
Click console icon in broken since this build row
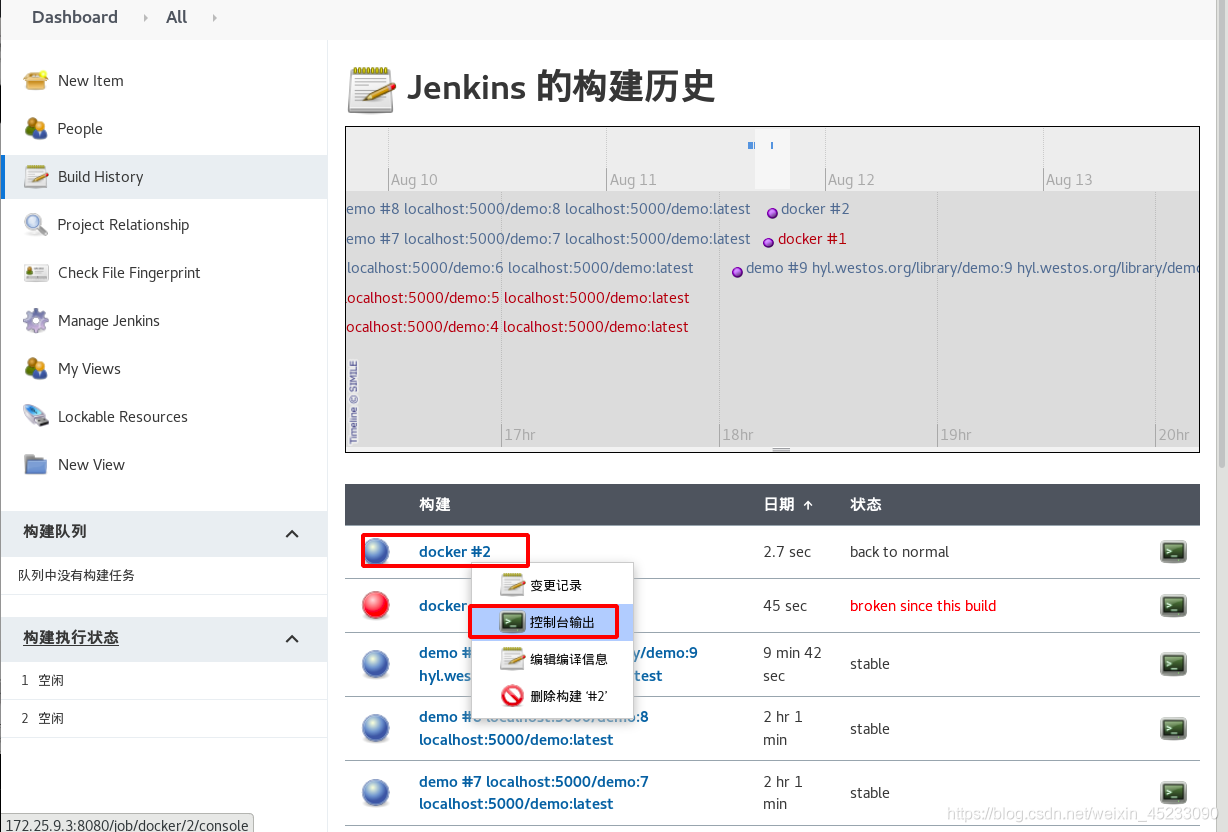(1173, 605)
